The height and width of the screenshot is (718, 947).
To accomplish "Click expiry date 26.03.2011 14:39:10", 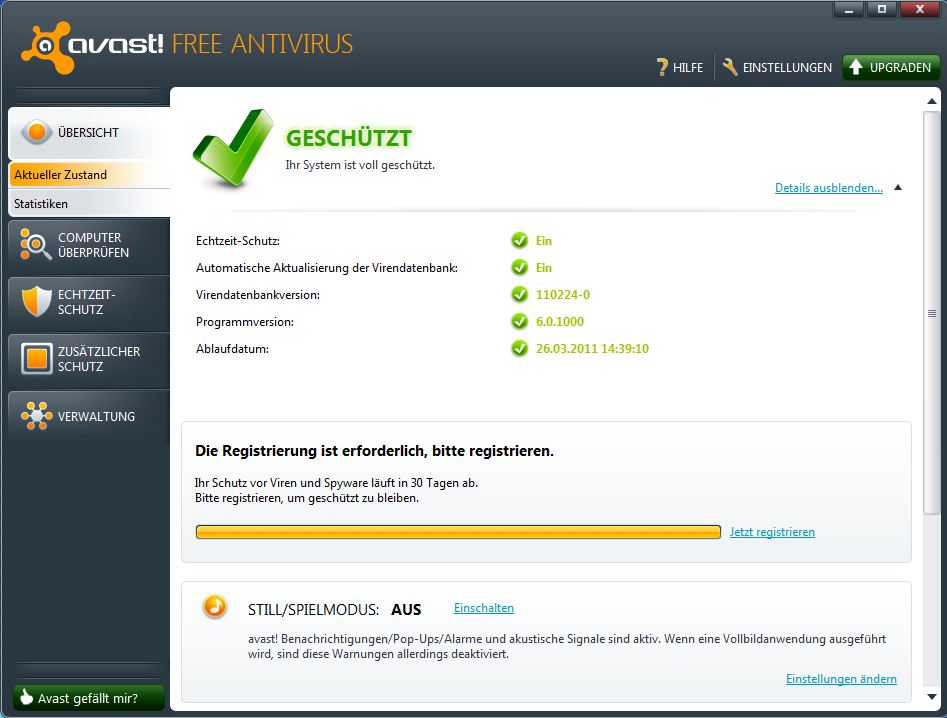I will tap(592, 348).
